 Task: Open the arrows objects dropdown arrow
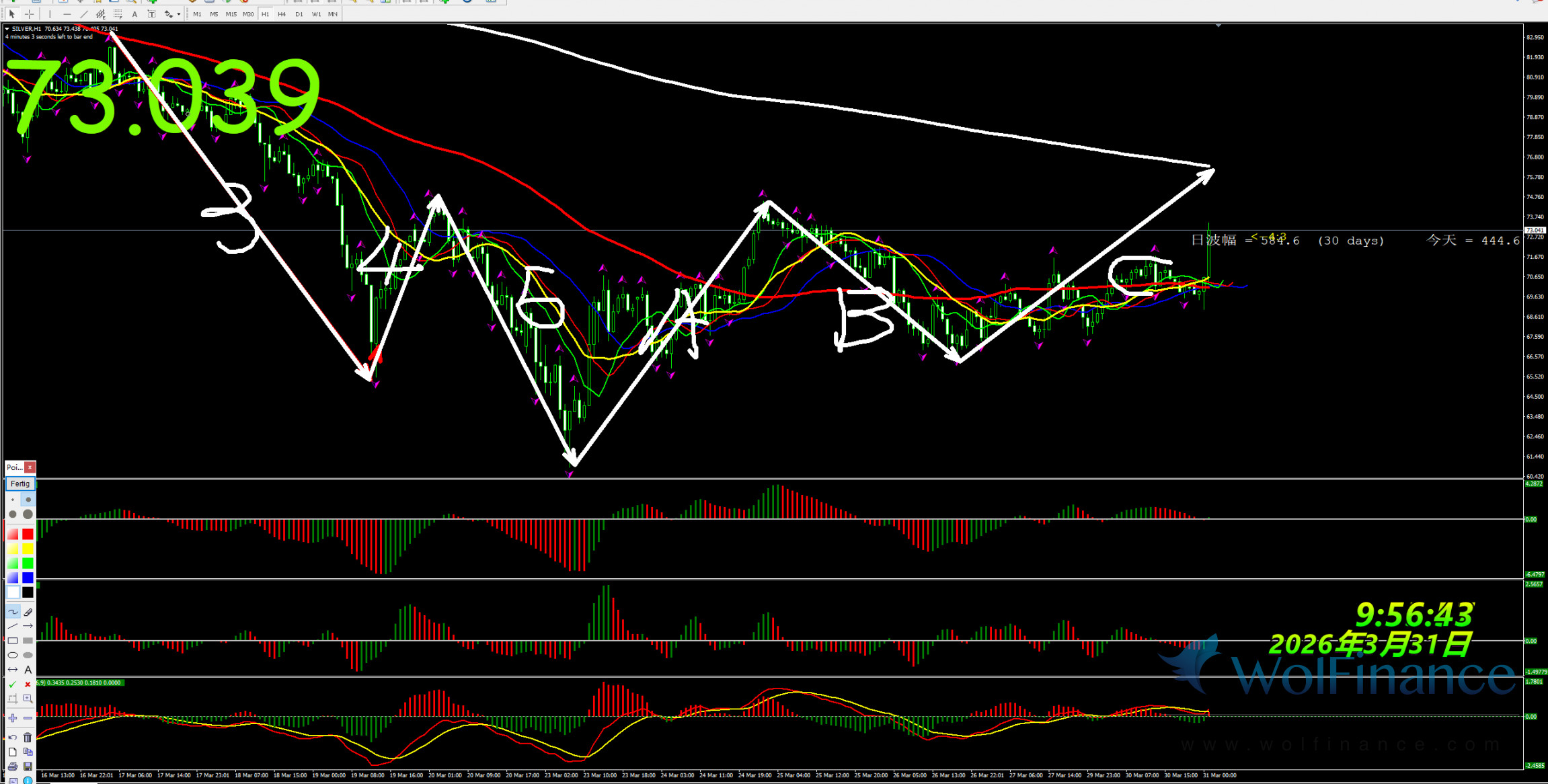(x=178, y=14)
